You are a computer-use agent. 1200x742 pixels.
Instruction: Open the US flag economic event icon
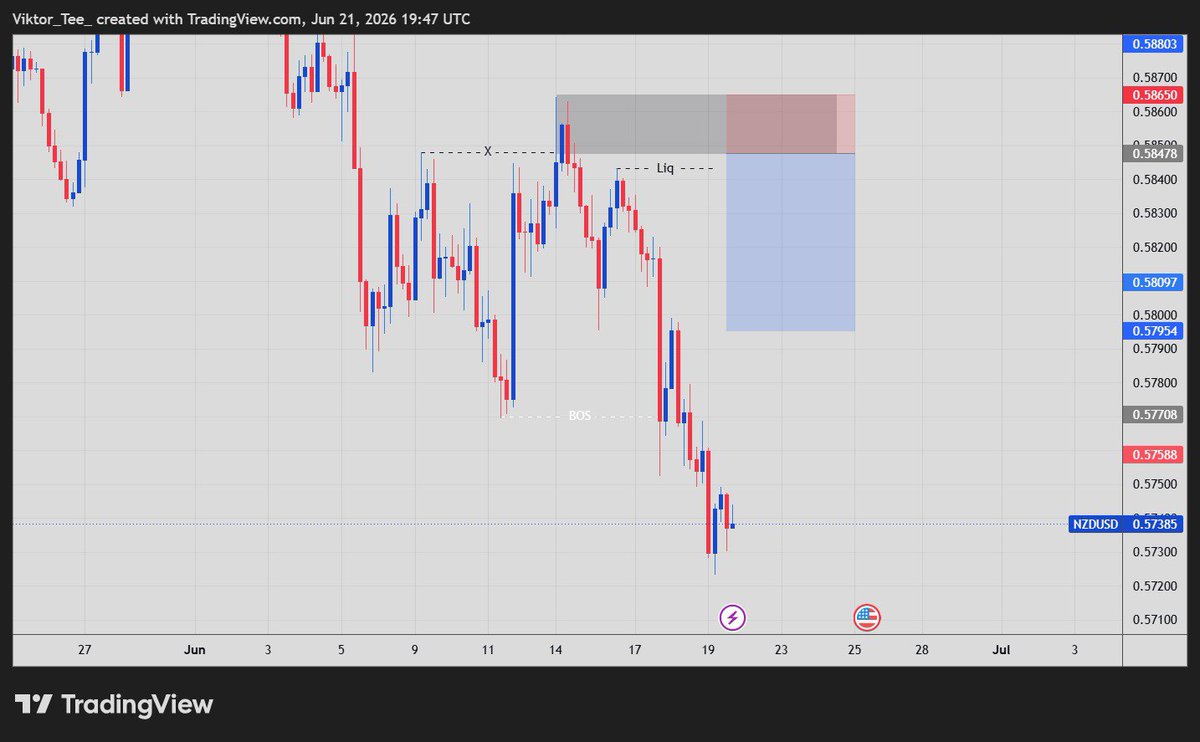pos(866,617)
